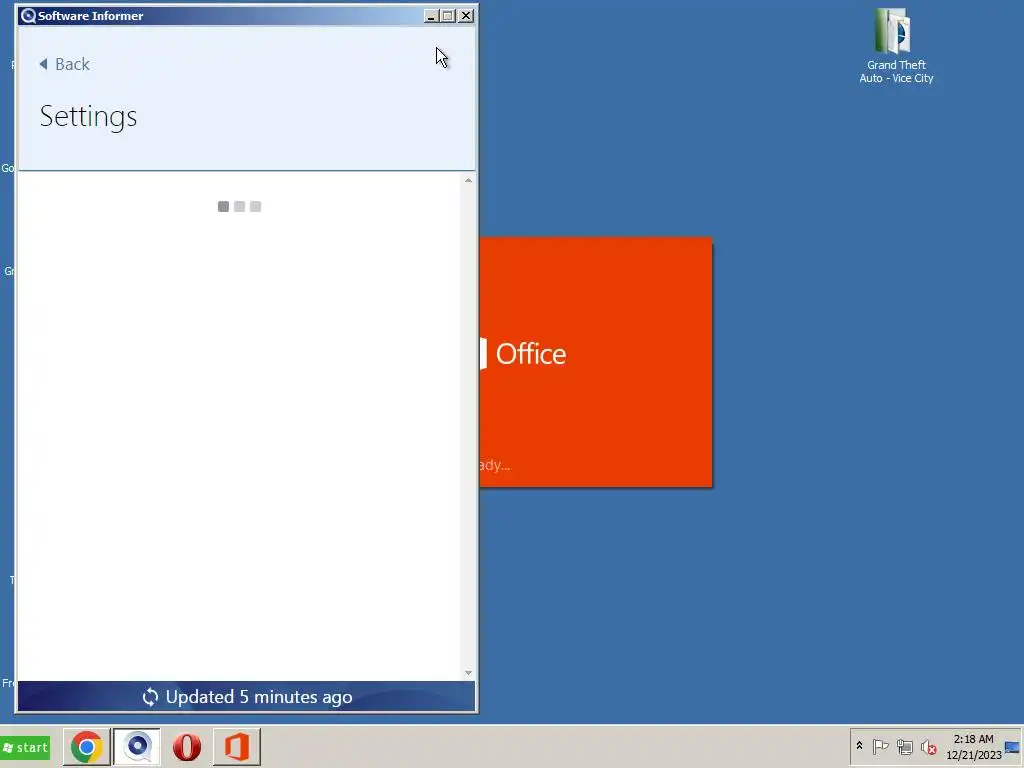Minimize the Software Informer window
The image size is (1024, 768).
430,16
